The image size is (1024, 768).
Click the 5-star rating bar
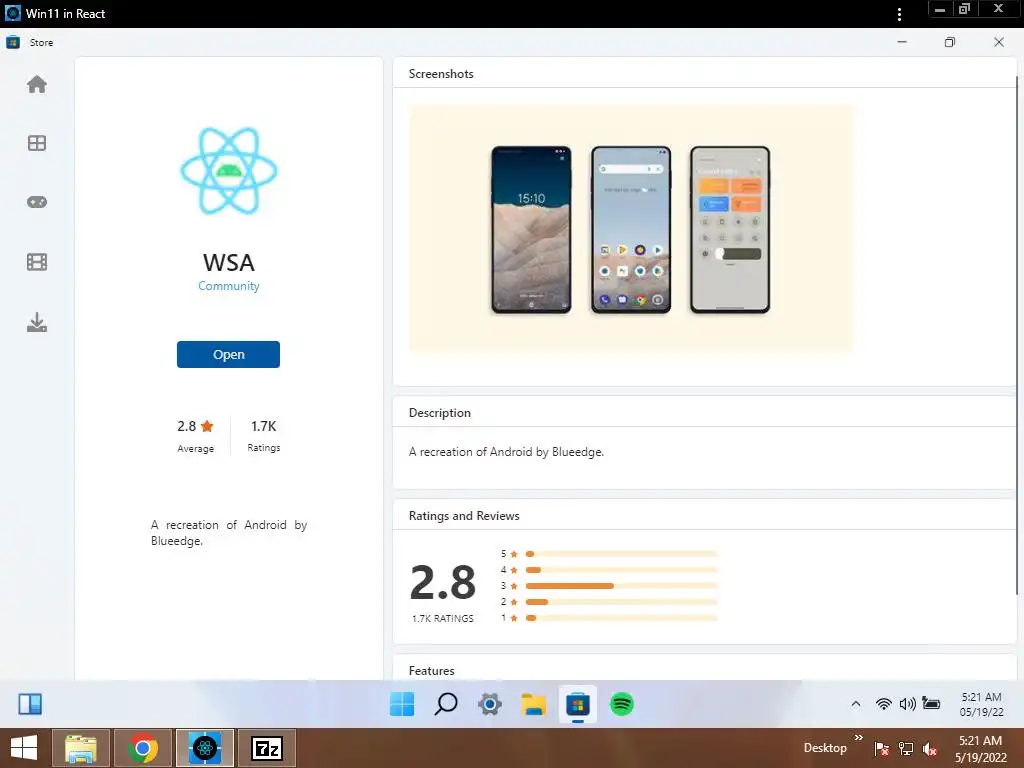click(x=621, y=554)
